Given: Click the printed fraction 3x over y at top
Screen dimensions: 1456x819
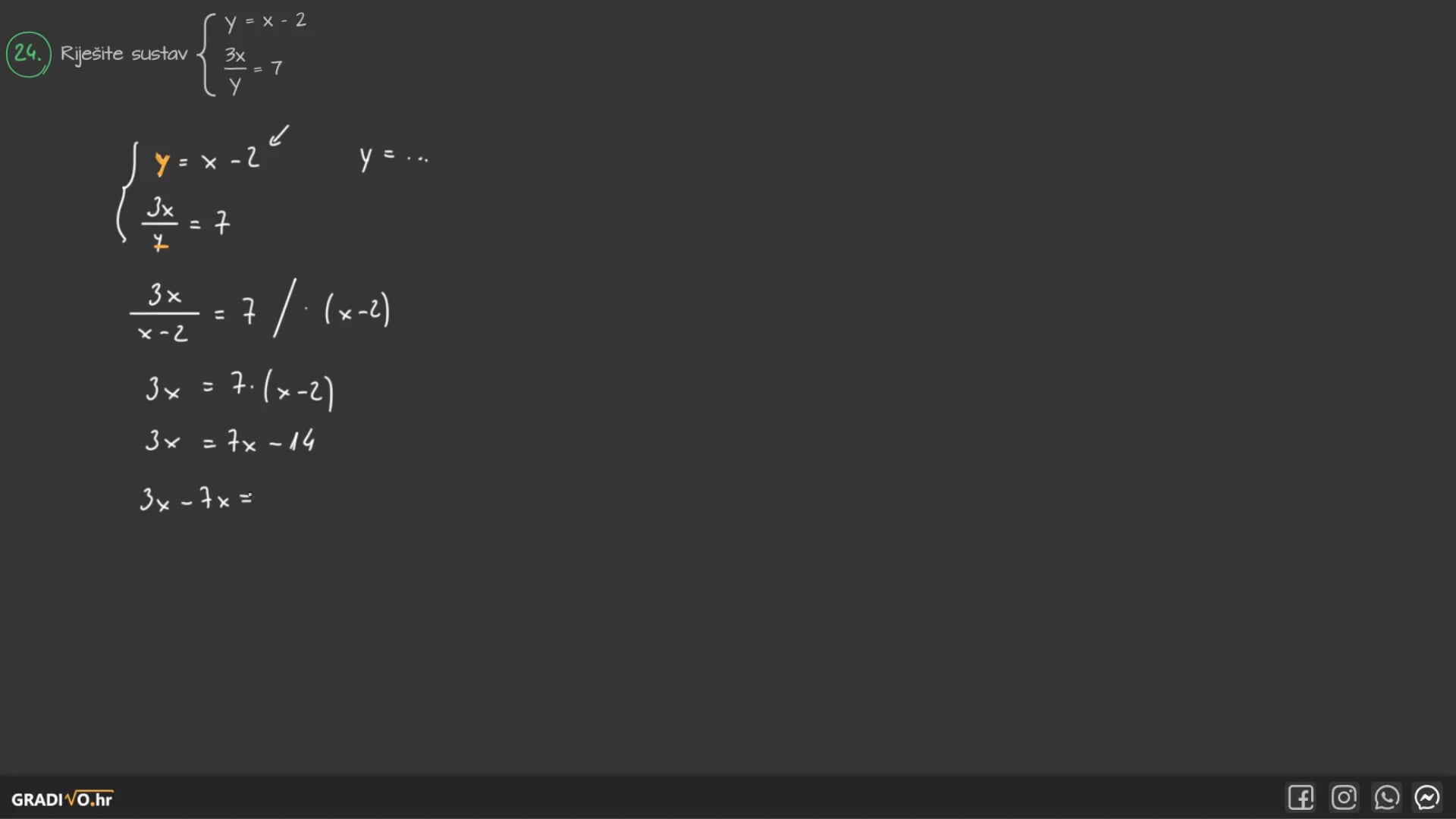Looking at the screenshot, I should point(235,69).
